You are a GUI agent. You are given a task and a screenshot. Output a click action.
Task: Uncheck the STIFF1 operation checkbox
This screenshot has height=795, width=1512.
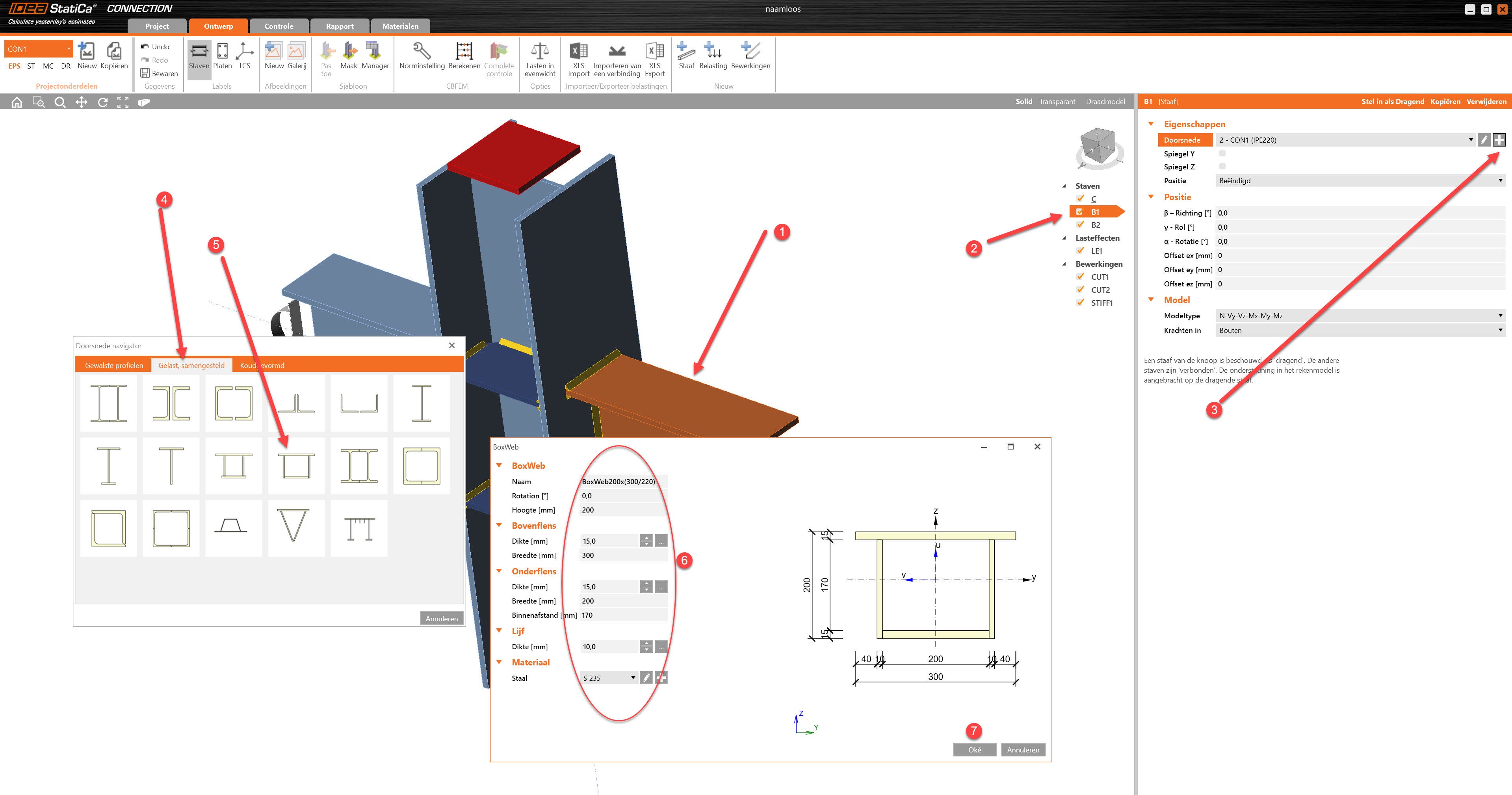click(1080, 303)
